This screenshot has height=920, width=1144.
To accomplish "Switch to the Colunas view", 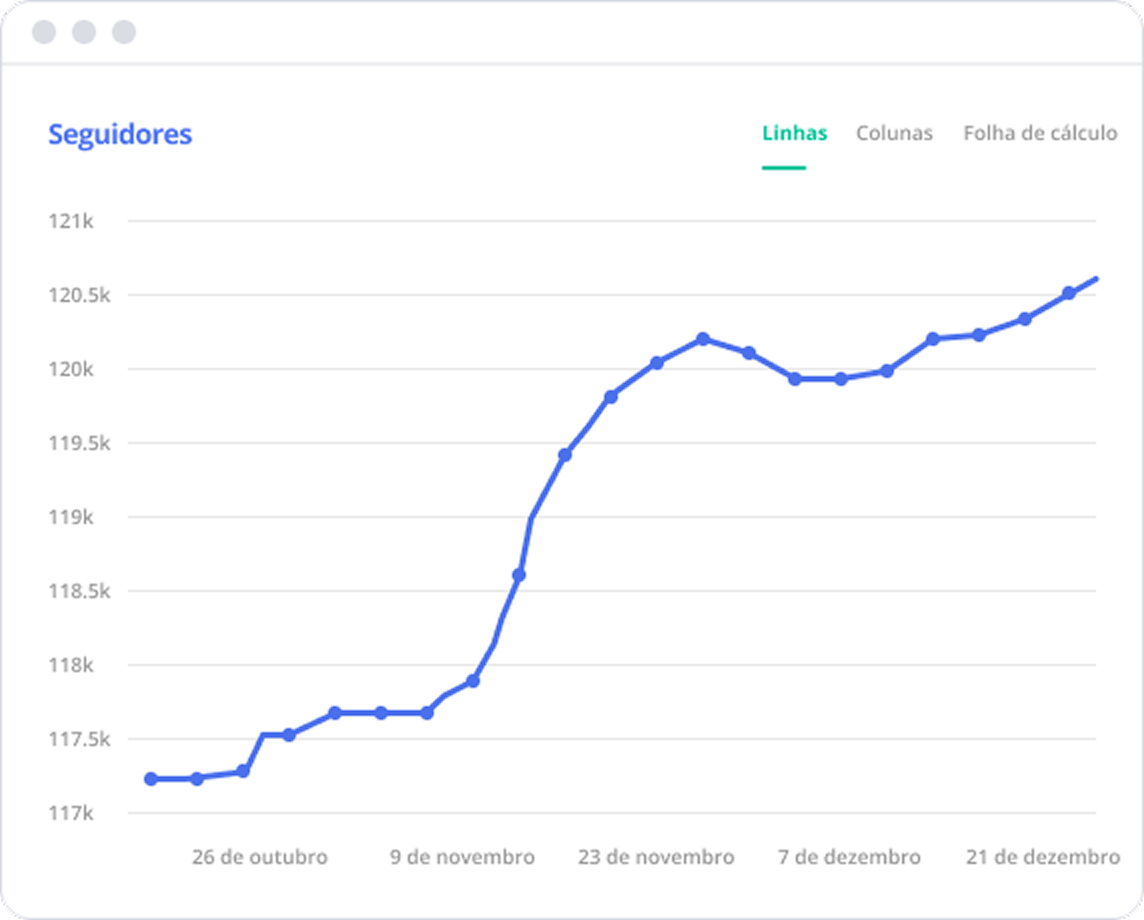I will coord(894,133).
